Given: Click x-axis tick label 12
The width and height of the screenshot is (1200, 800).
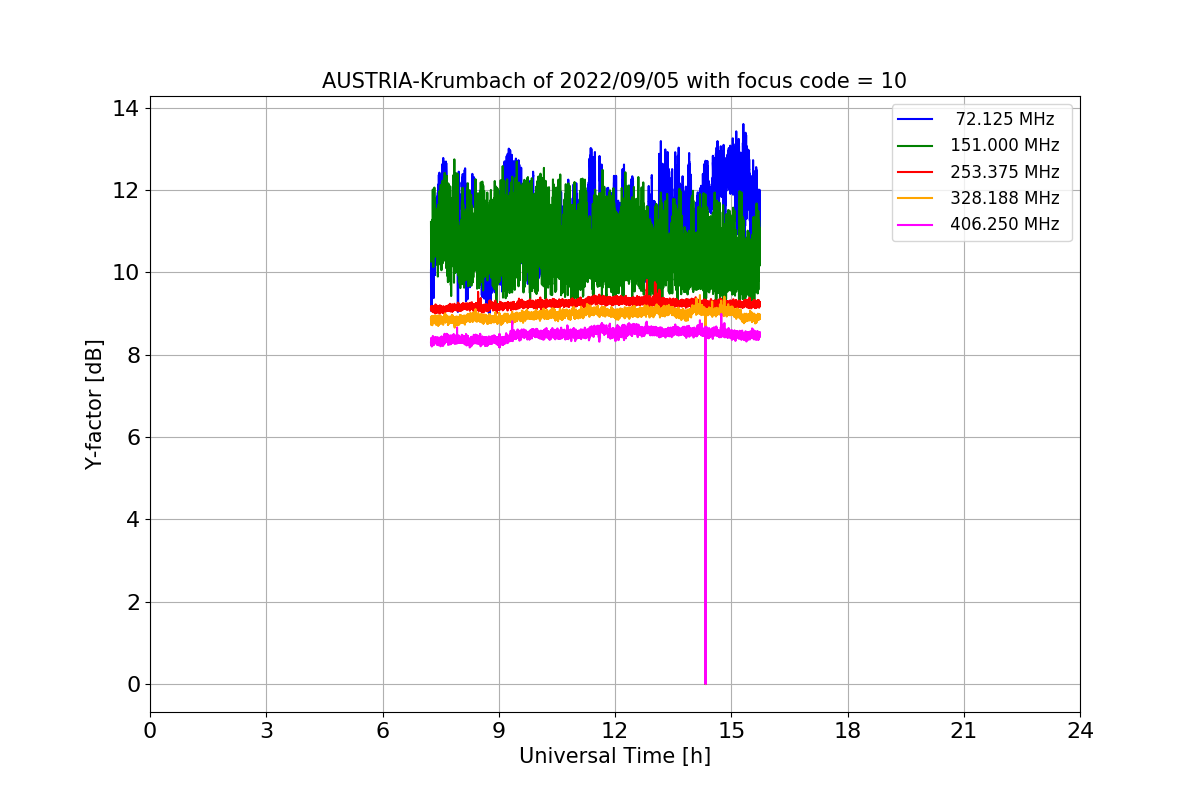Looking at the screenshot, I should (x=615, y=730).
